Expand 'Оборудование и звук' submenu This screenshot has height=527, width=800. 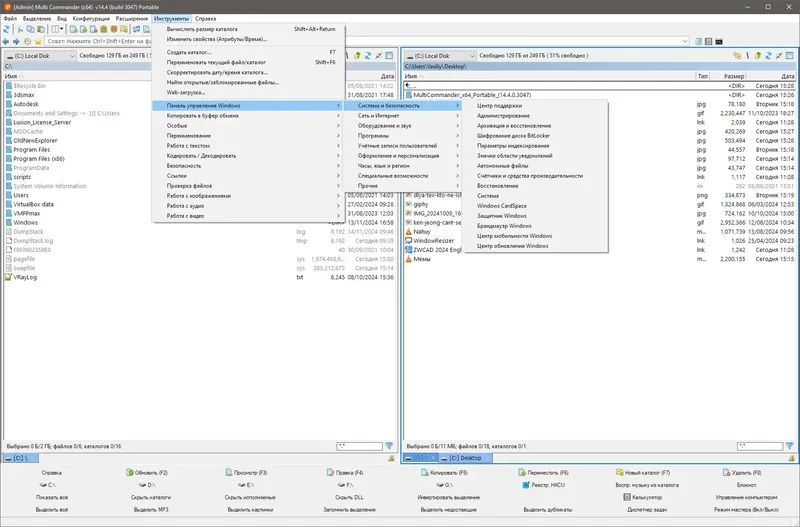coord(402,126)
